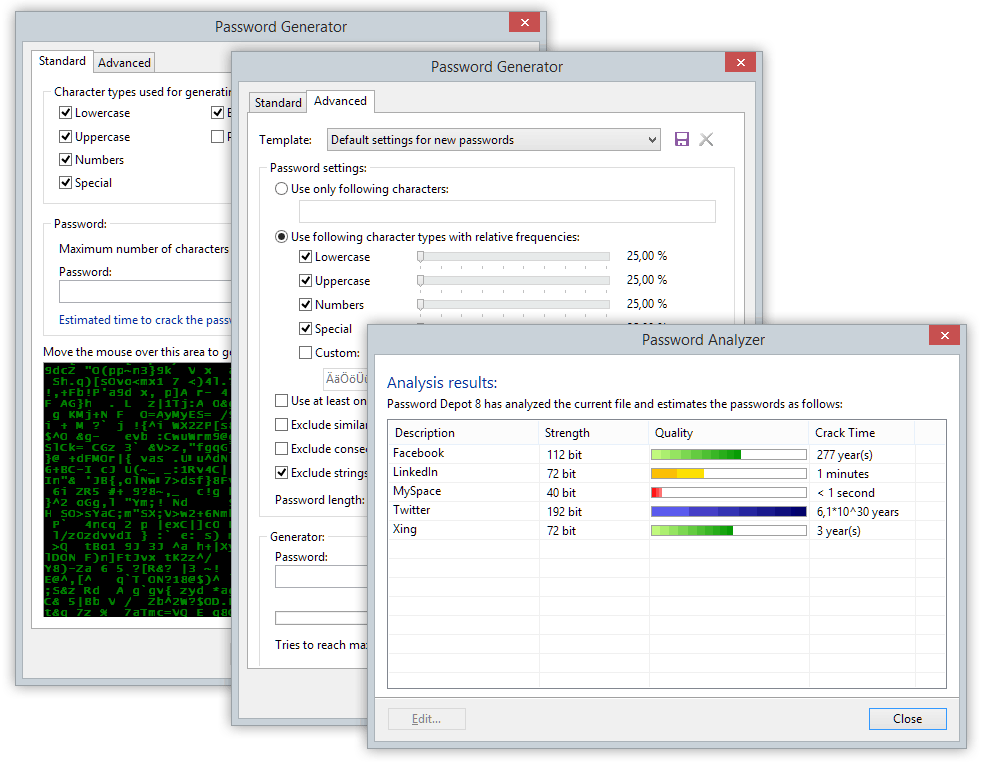Click the '192 bit' strength value
Image resolution: width=993 pixels, height=776 pixels.
pos(564,512)
